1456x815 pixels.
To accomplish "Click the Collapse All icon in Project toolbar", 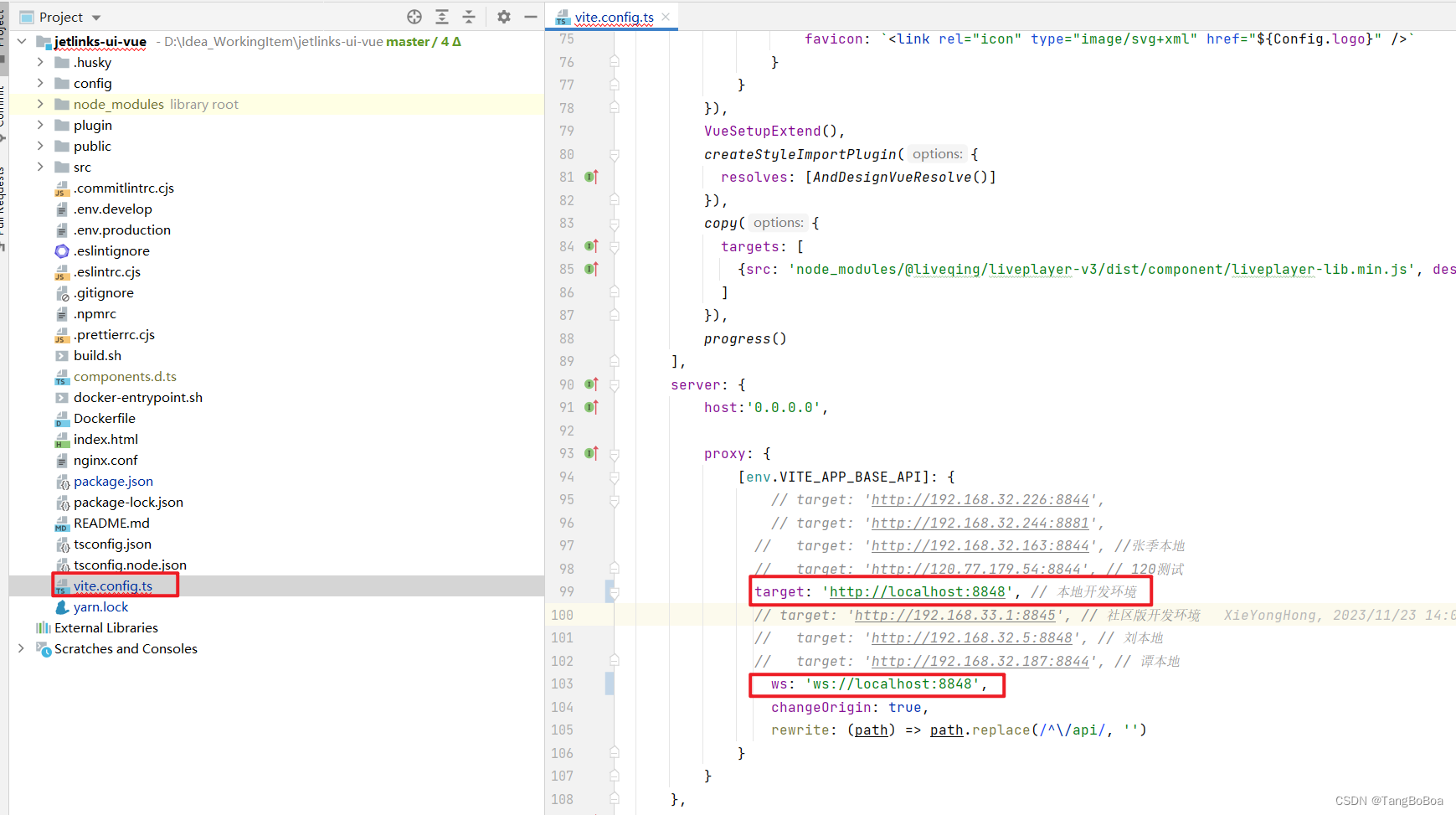I will point(469,17).
